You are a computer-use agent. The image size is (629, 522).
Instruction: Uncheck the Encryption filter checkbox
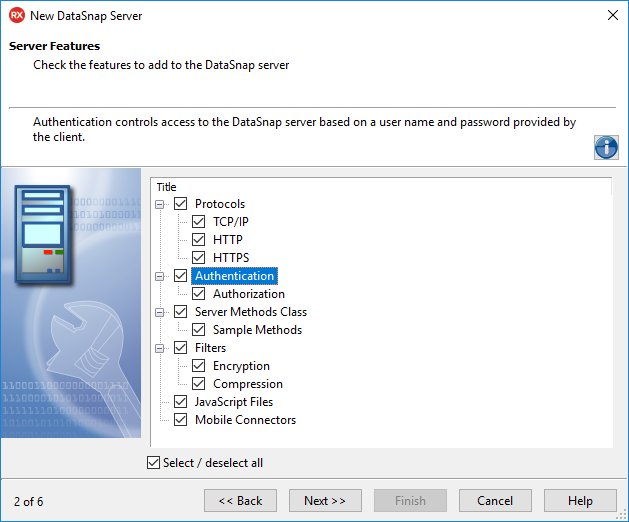(199, 366)
